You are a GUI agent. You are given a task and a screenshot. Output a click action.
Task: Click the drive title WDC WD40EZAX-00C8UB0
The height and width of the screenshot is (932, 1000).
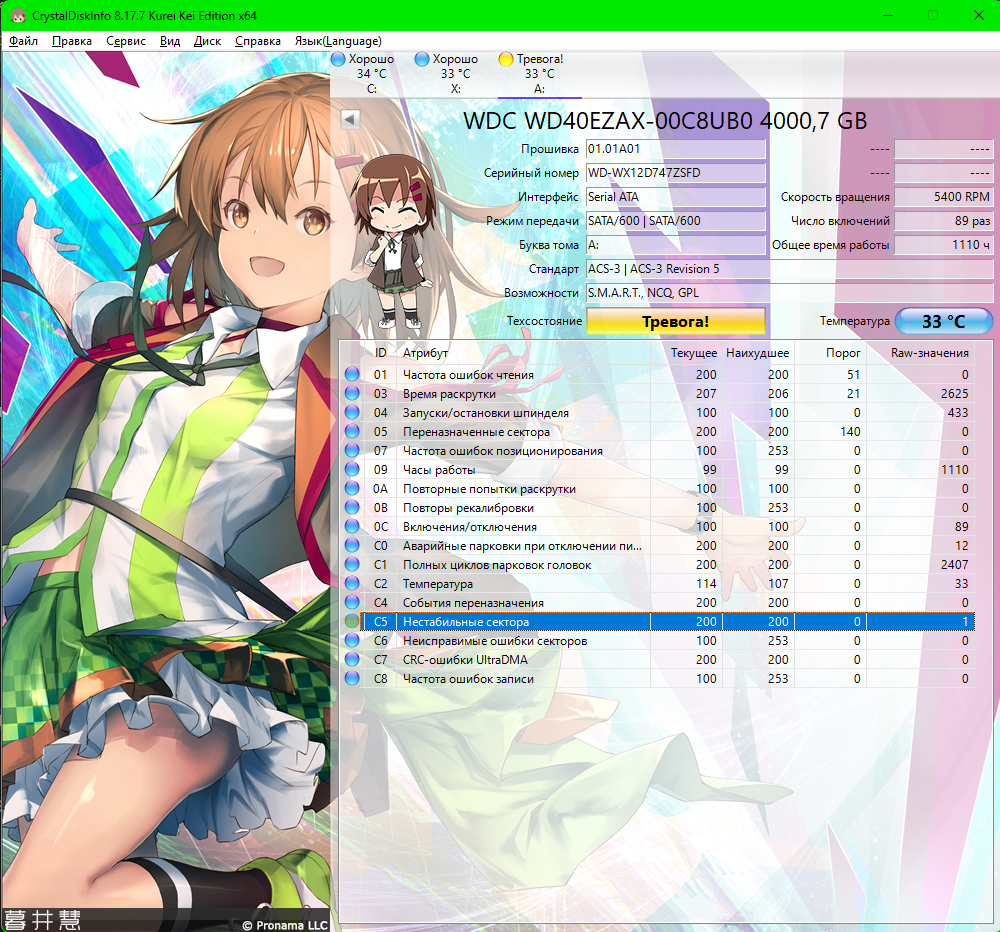pyautogui.click(x=665, y=121)
